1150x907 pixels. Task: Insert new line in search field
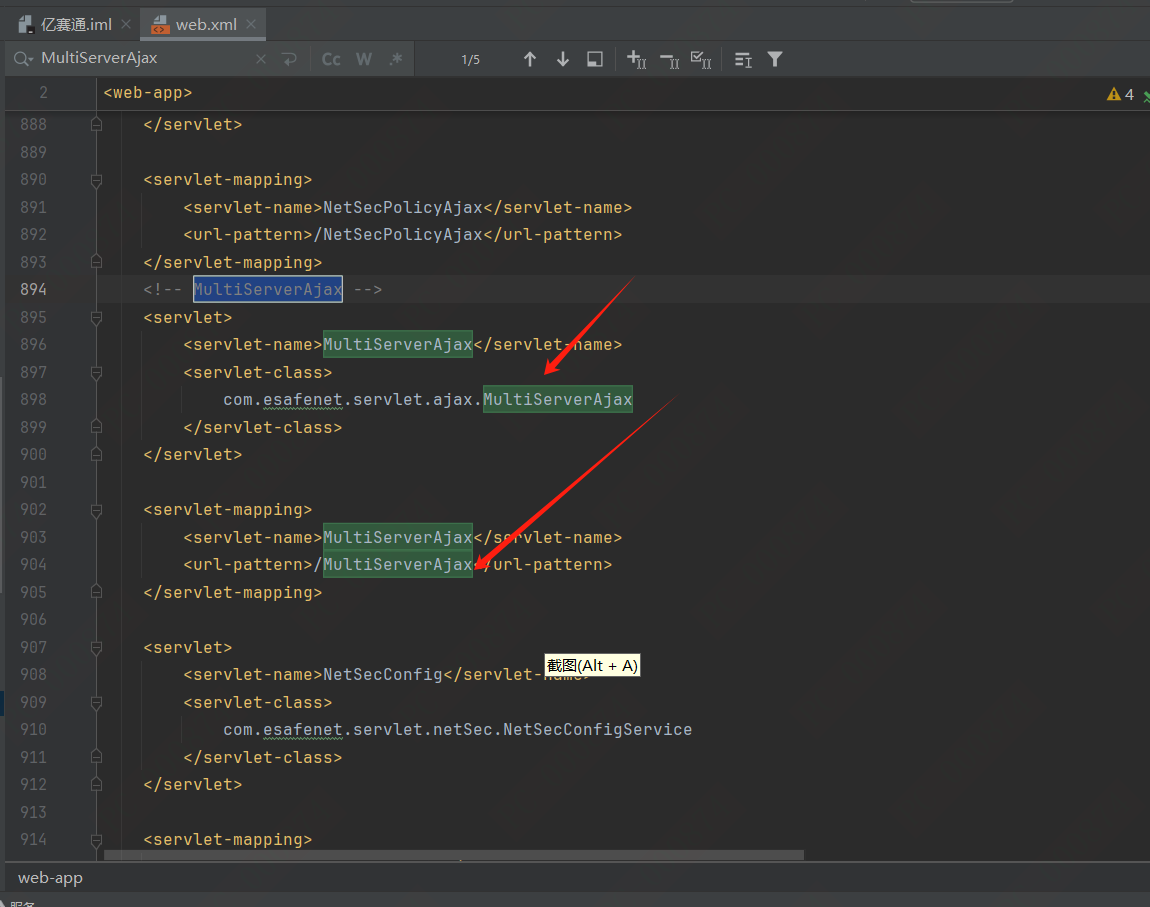[x=290, y=59]
